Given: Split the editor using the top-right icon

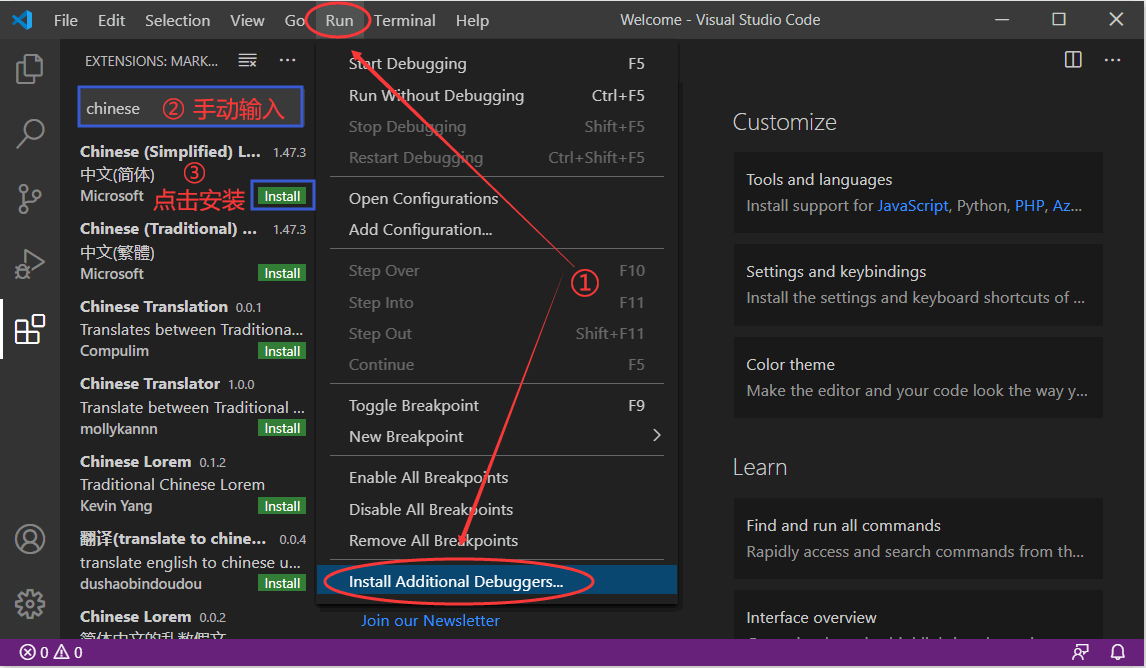Looking at the screenshot, I should pyautogui.click(x=1072, y=60).
